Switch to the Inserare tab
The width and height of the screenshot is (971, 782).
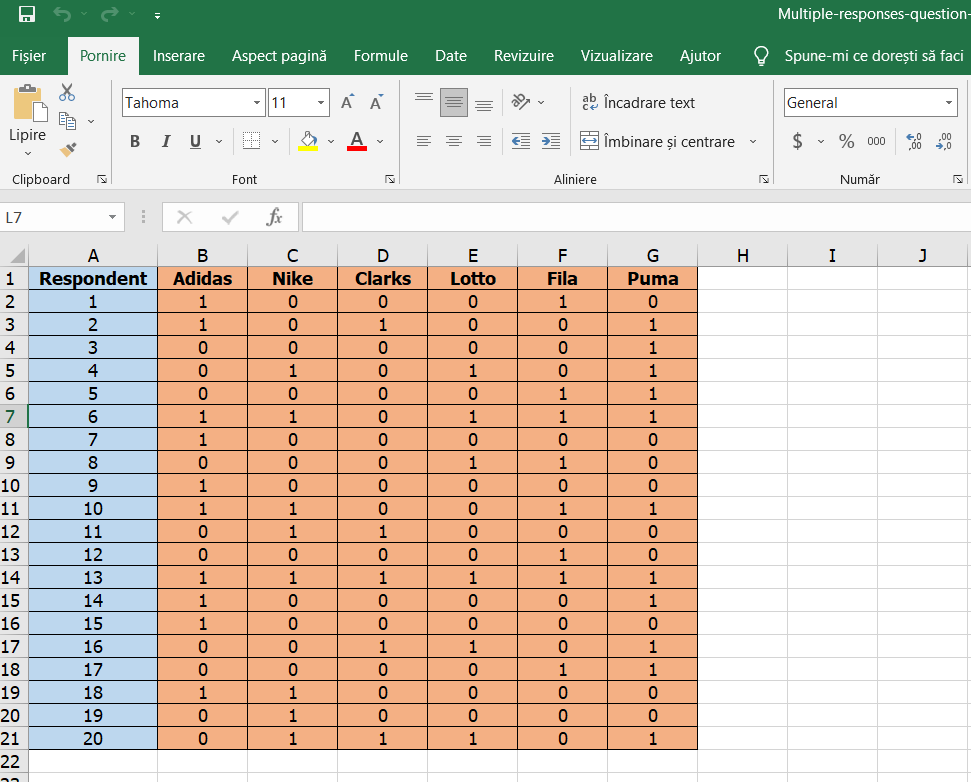click(x=178, y=56)
